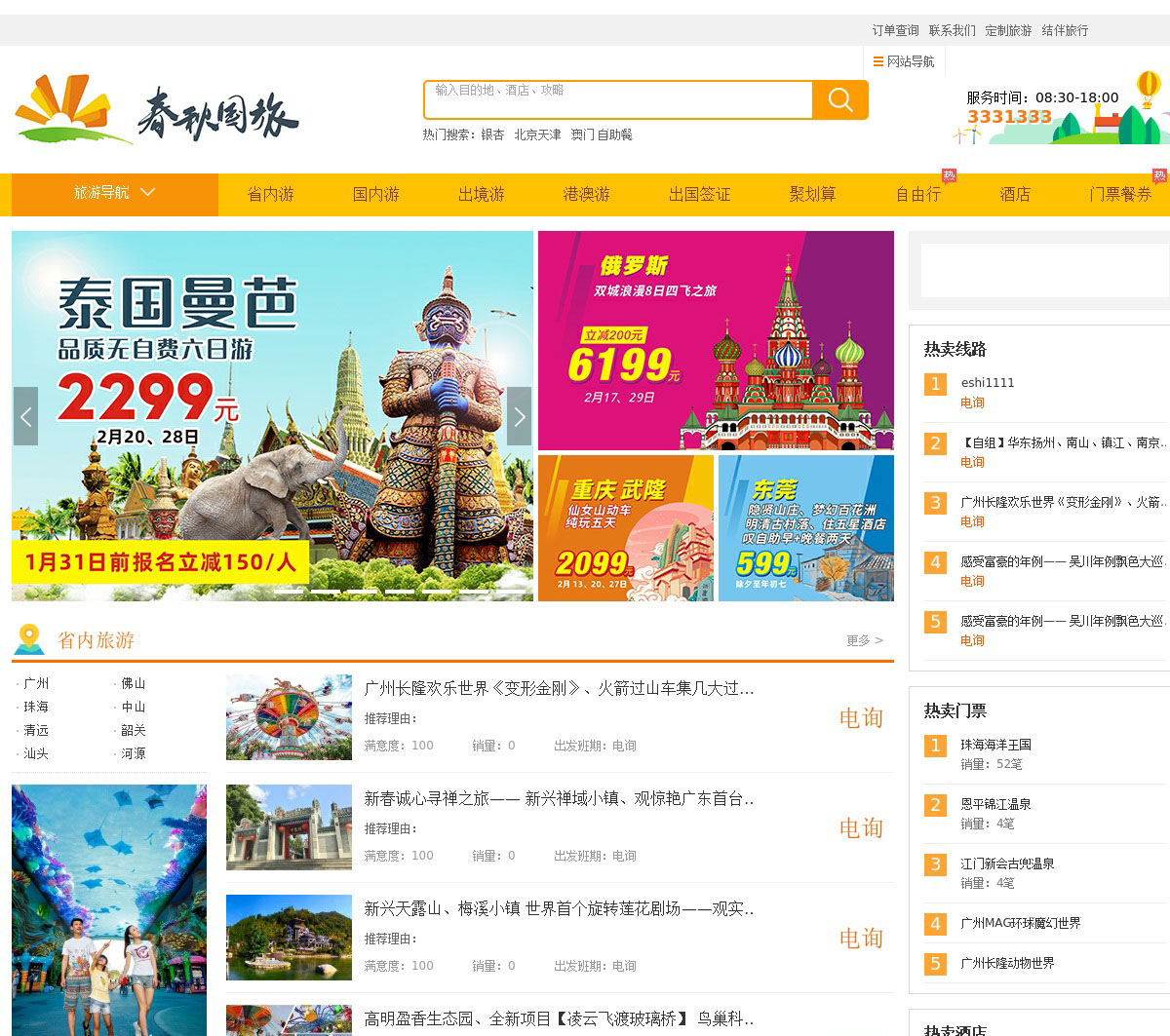Focus the destination search input field
The height and width of the screenshot is (1036, 1170).
618,99
